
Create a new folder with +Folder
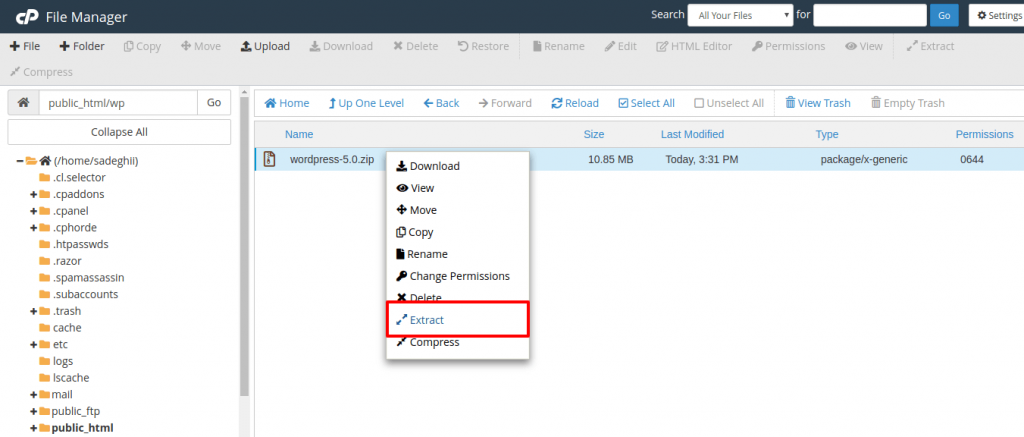pyautogui.click(x=82, y=46)
